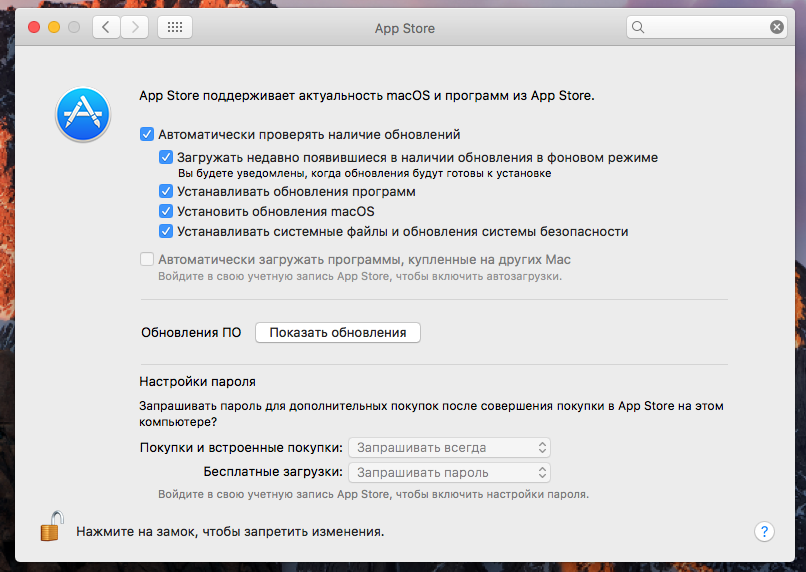Check "Автоматически загружать программы" from other Macs
Viewport: 806px width, 572px height.
(146, 259)
